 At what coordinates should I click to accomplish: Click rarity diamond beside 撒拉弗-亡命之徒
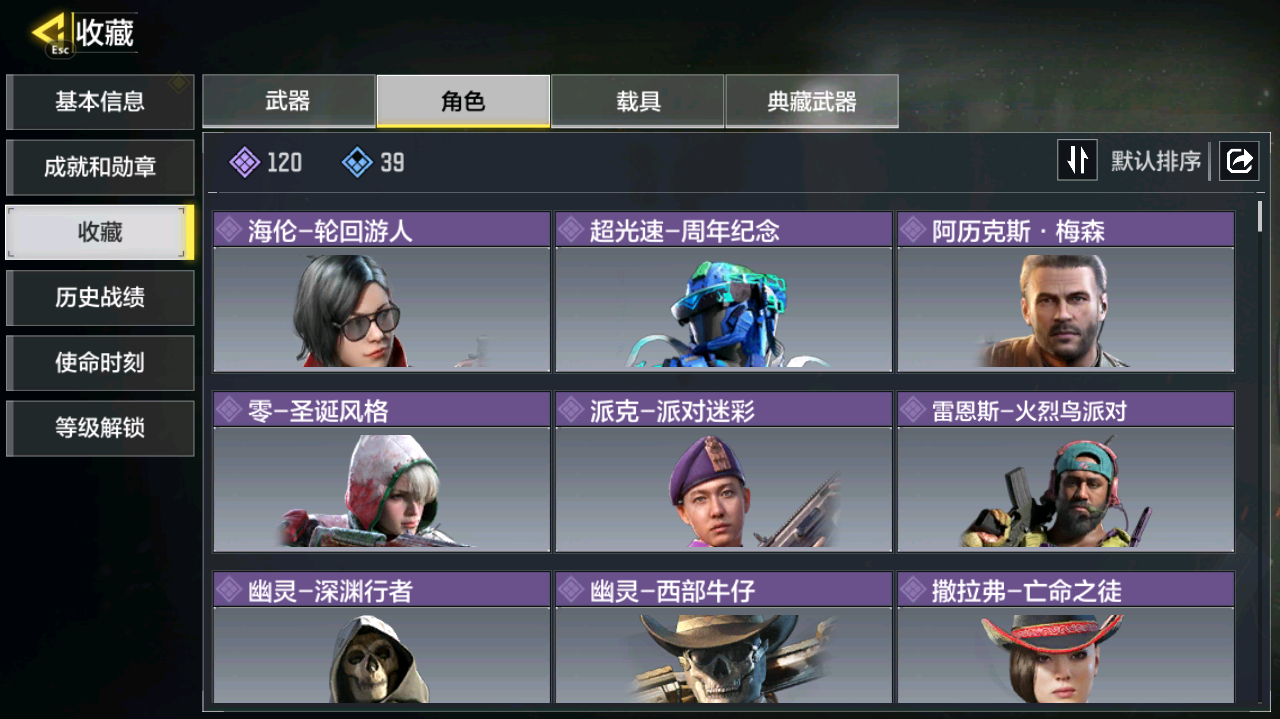click(913, 590)
